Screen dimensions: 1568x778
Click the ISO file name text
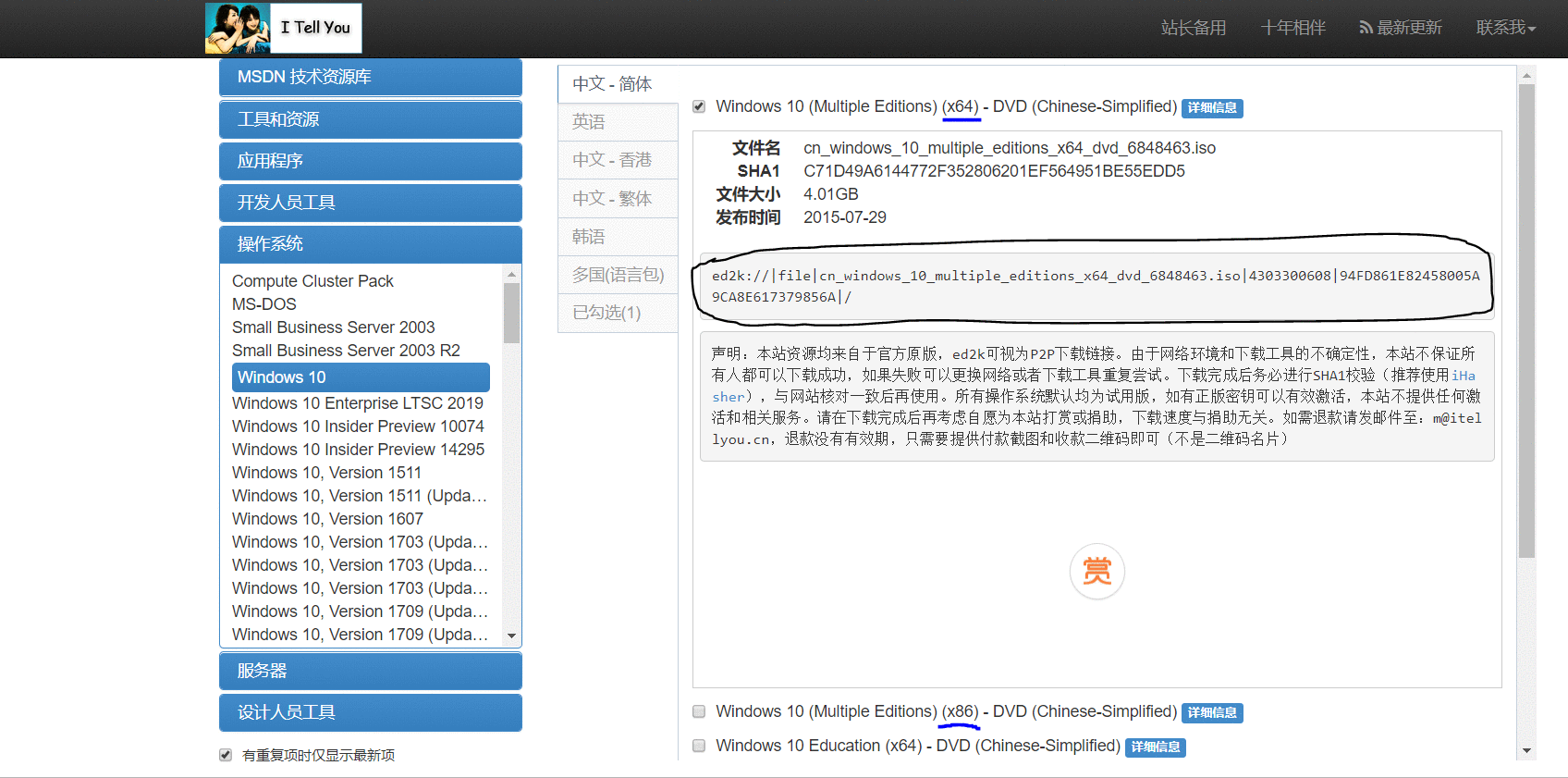tap(1010, 148)
